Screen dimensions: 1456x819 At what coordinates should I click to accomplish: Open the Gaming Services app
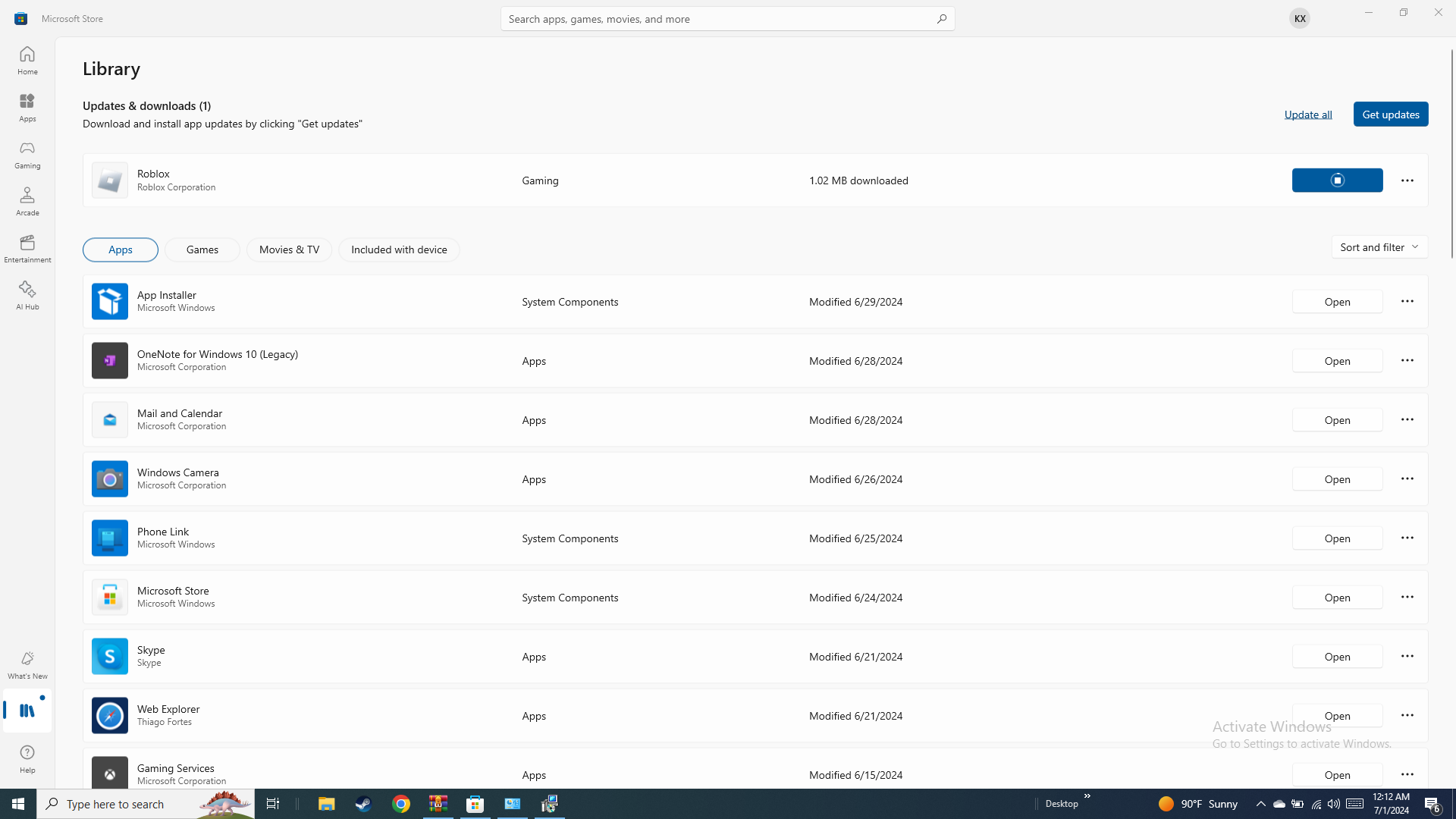(1337, 774)
